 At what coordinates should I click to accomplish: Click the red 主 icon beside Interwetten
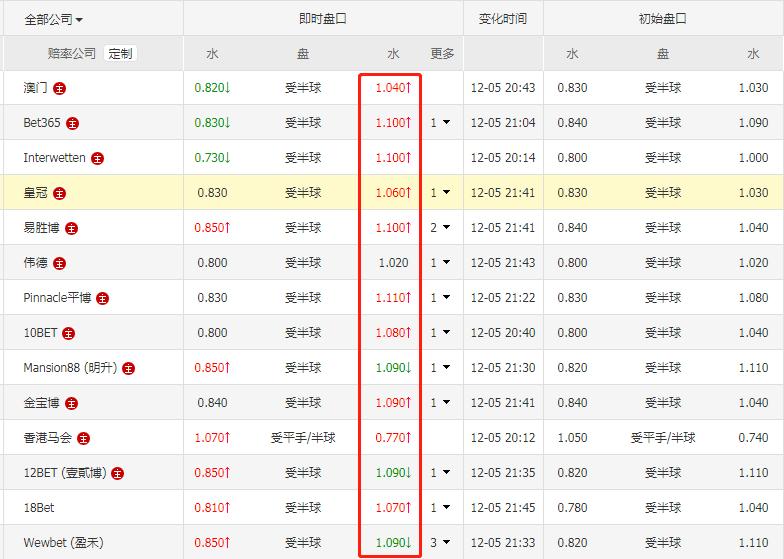coord(98,158)
